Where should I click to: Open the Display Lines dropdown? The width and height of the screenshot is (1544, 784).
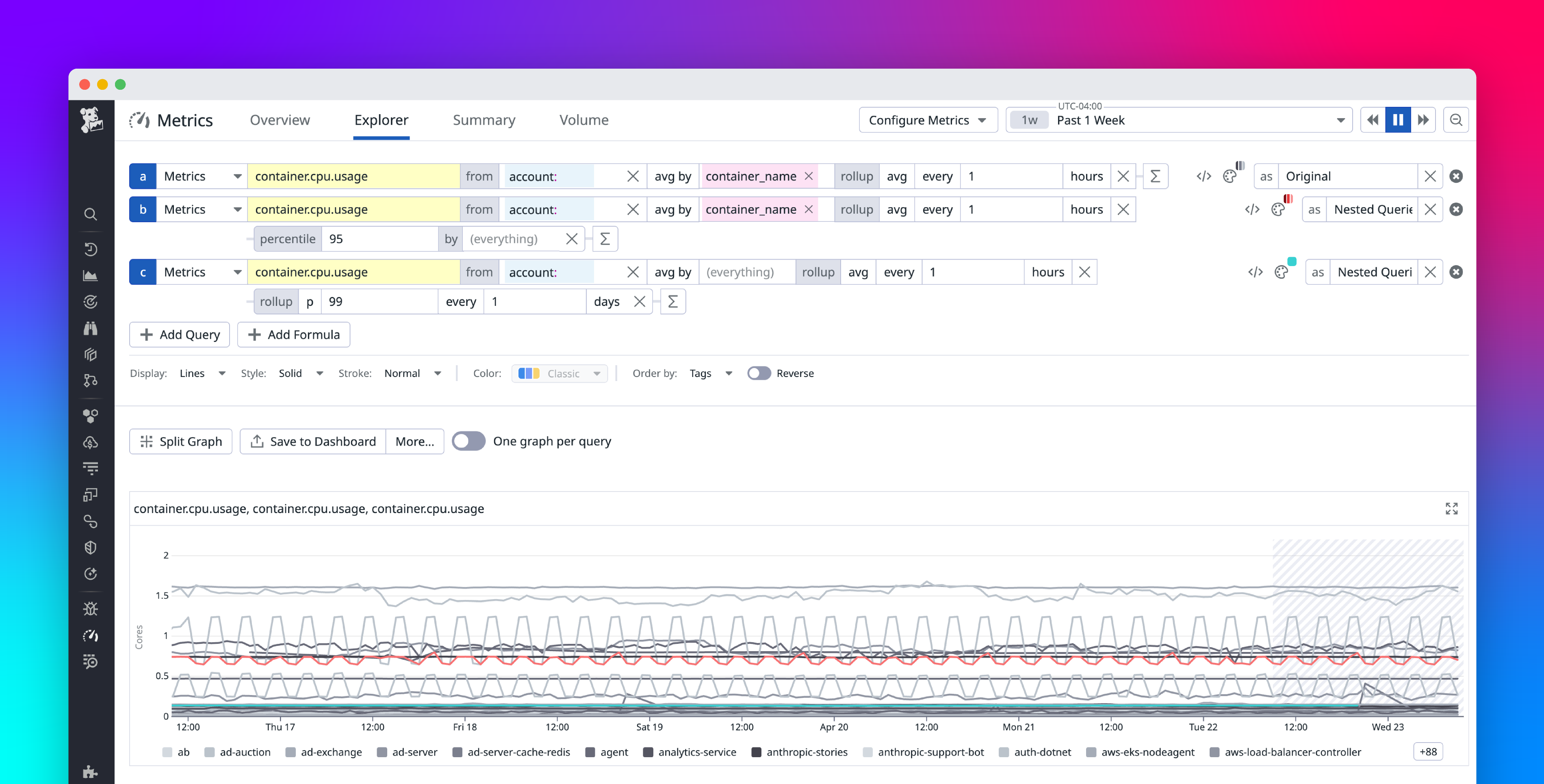pyautogui.click(x=202, y=373)
